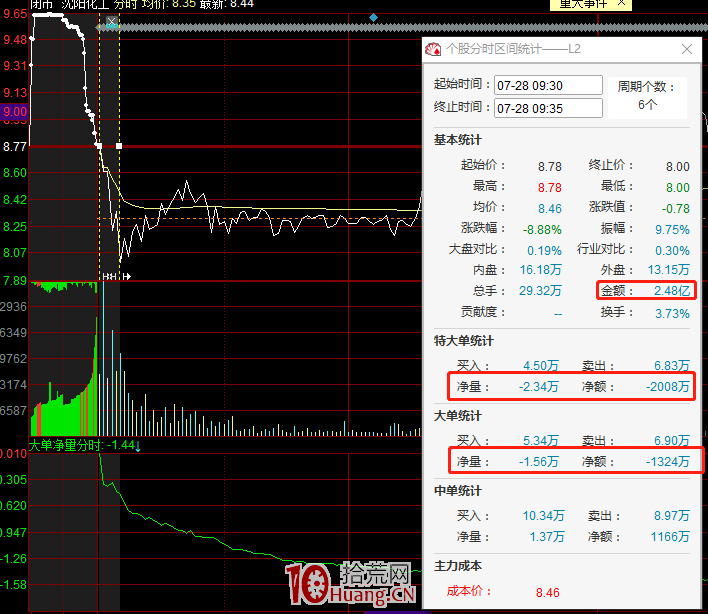Select the 大盘对比 value 0.19%
The width and height of the screenshot is (708, 614).
(544, 251)
